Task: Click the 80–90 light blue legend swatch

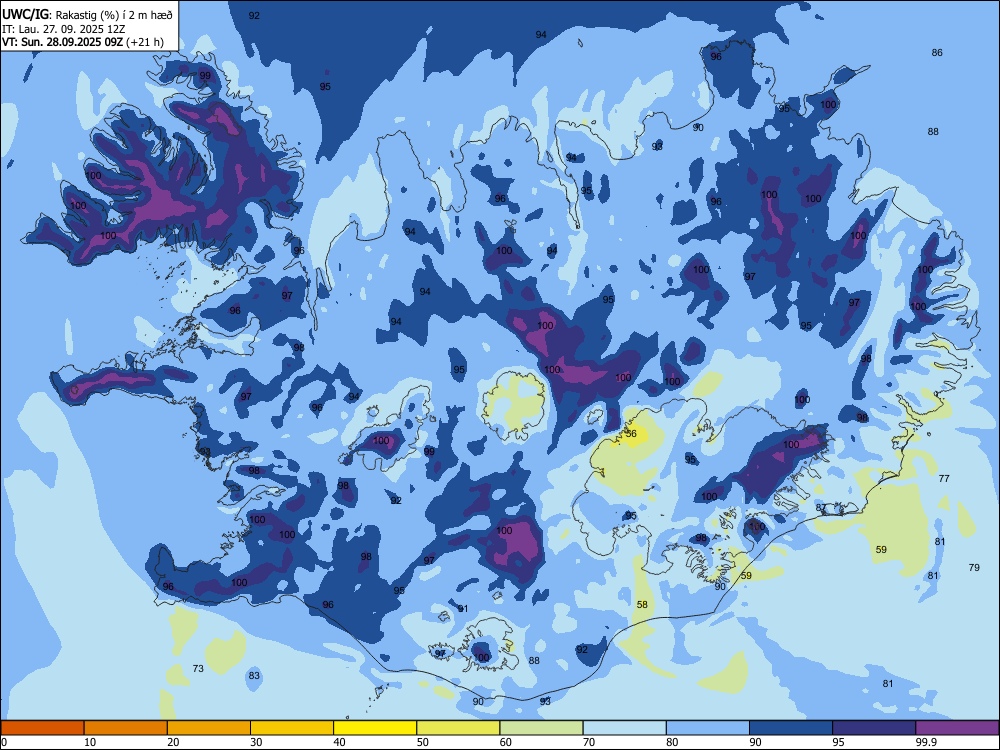Action: click(x=708, y=728)
